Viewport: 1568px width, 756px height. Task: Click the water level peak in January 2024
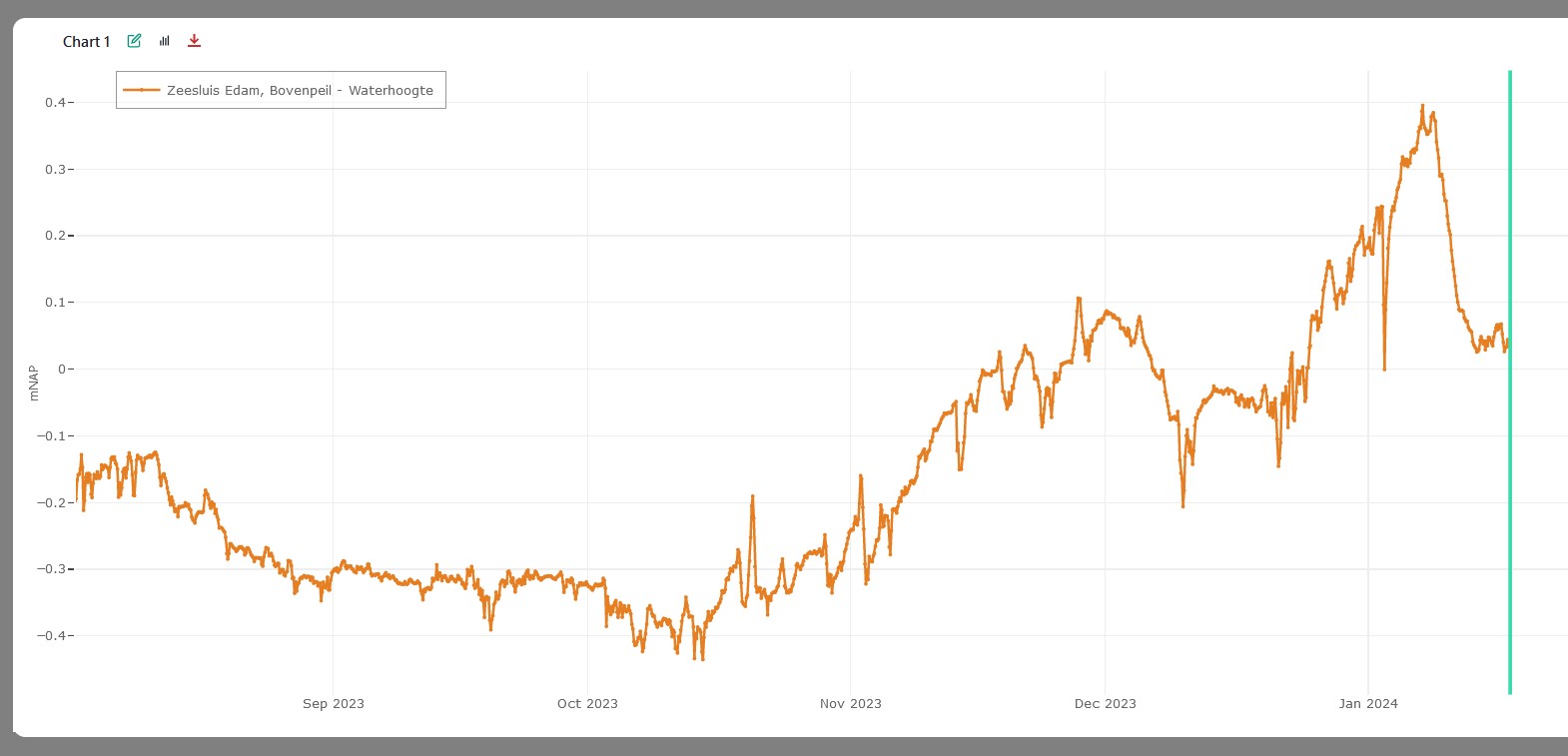click(1422, 106)
